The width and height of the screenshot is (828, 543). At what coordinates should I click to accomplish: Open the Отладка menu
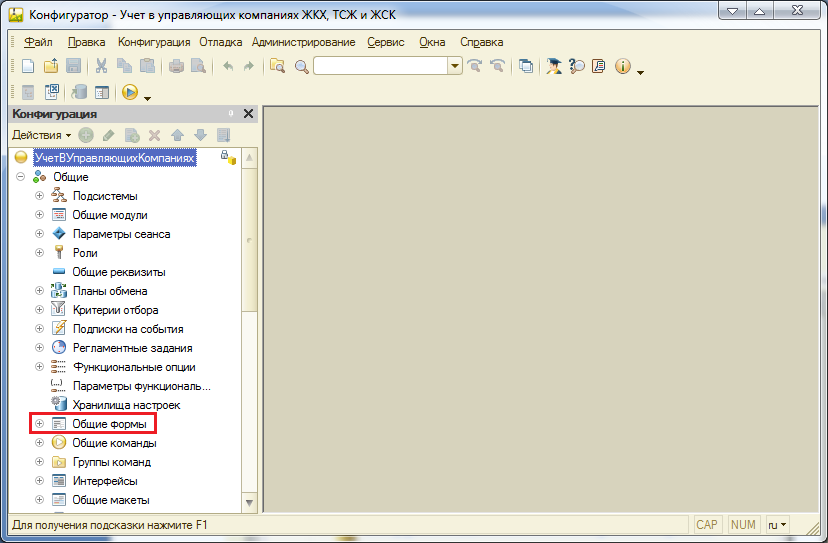coord(221,42)
